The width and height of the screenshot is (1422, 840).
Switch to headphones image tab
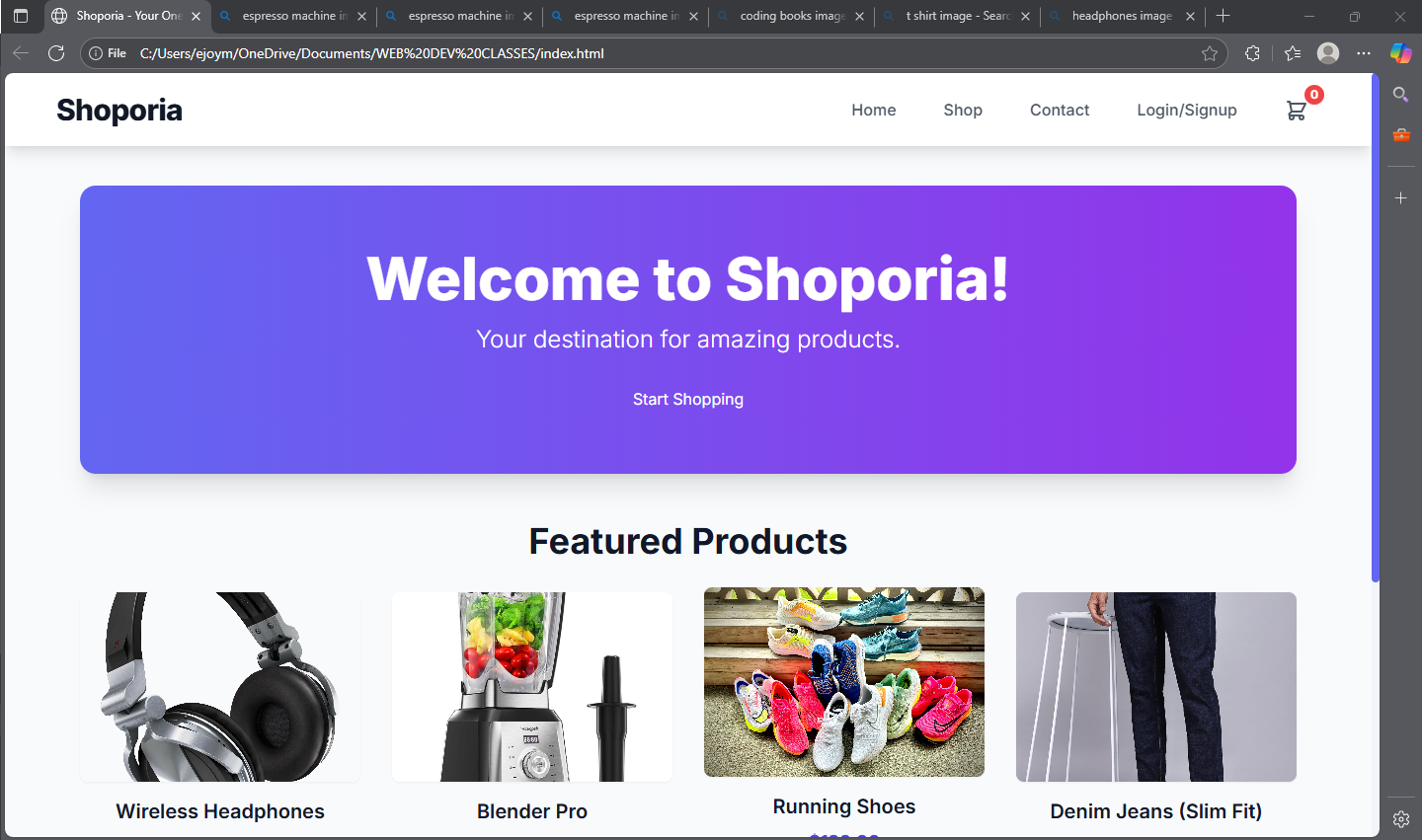click(1122, 16)
